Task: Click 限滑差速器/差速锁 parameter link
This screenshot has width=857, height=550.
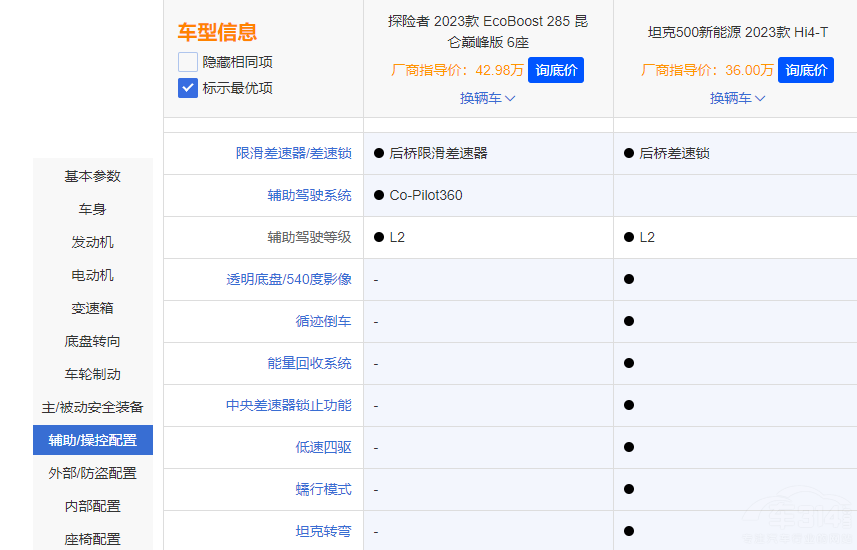Action: point(293,153)
